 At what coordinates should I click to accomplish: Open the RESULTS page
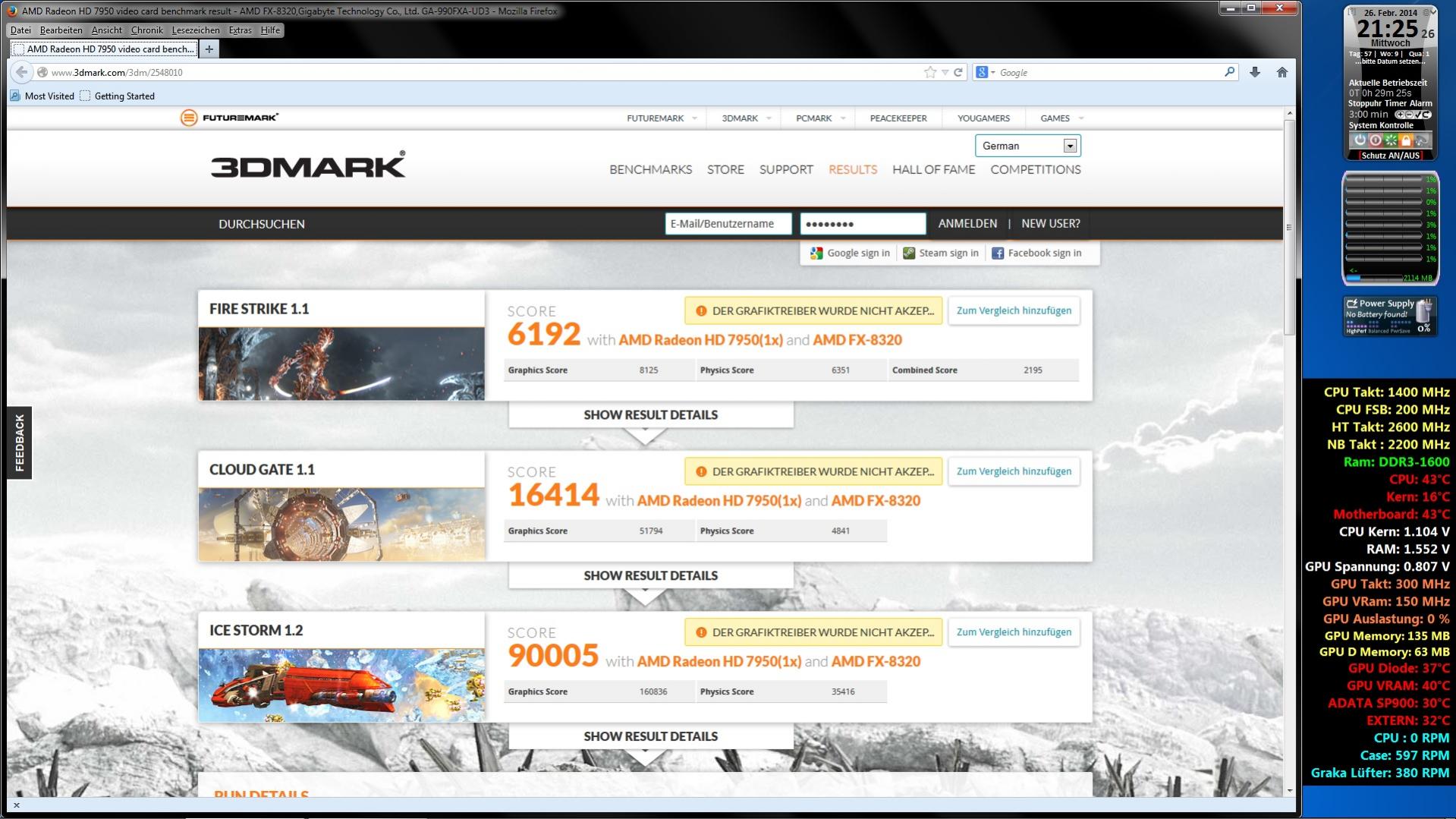click(853, 170)
